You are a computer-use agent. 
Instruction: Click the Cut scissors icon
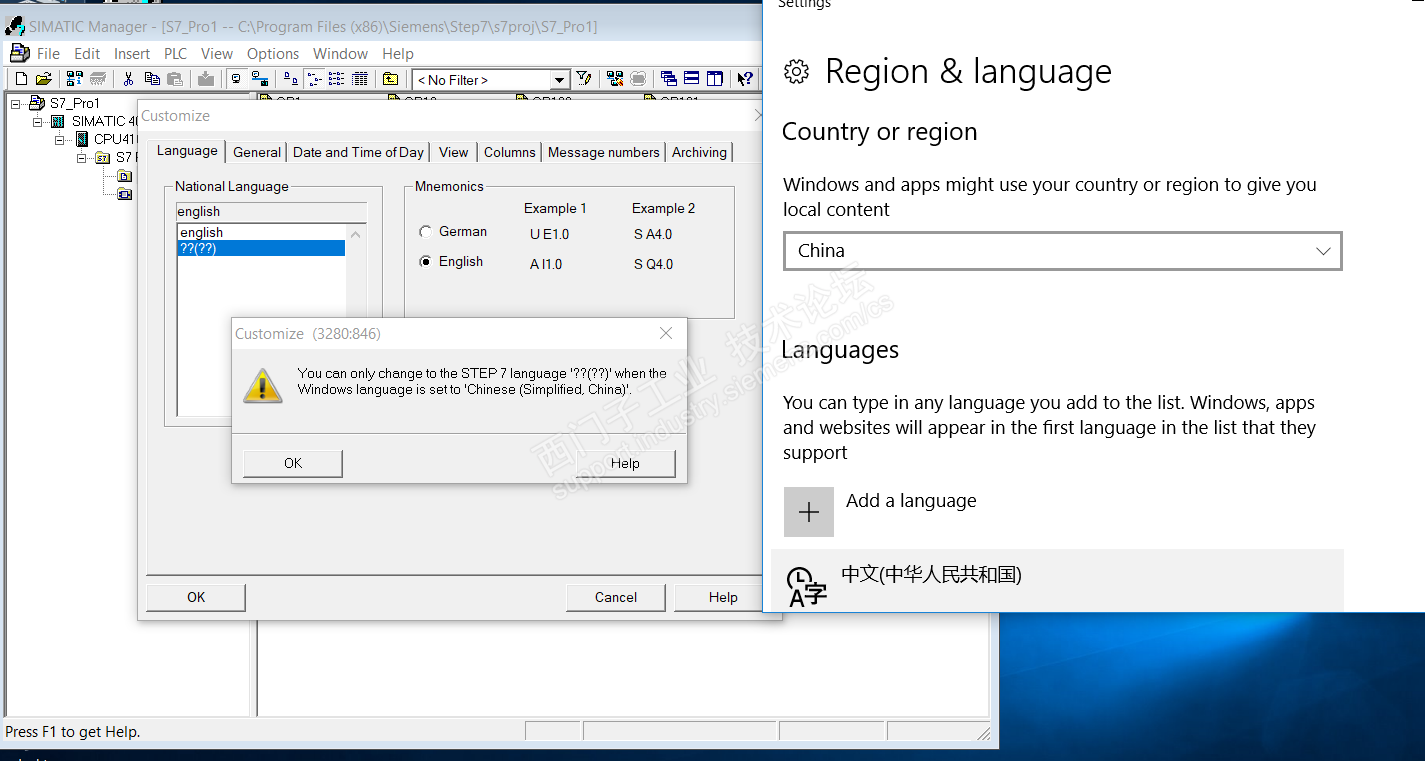click(x=128, y=79)
